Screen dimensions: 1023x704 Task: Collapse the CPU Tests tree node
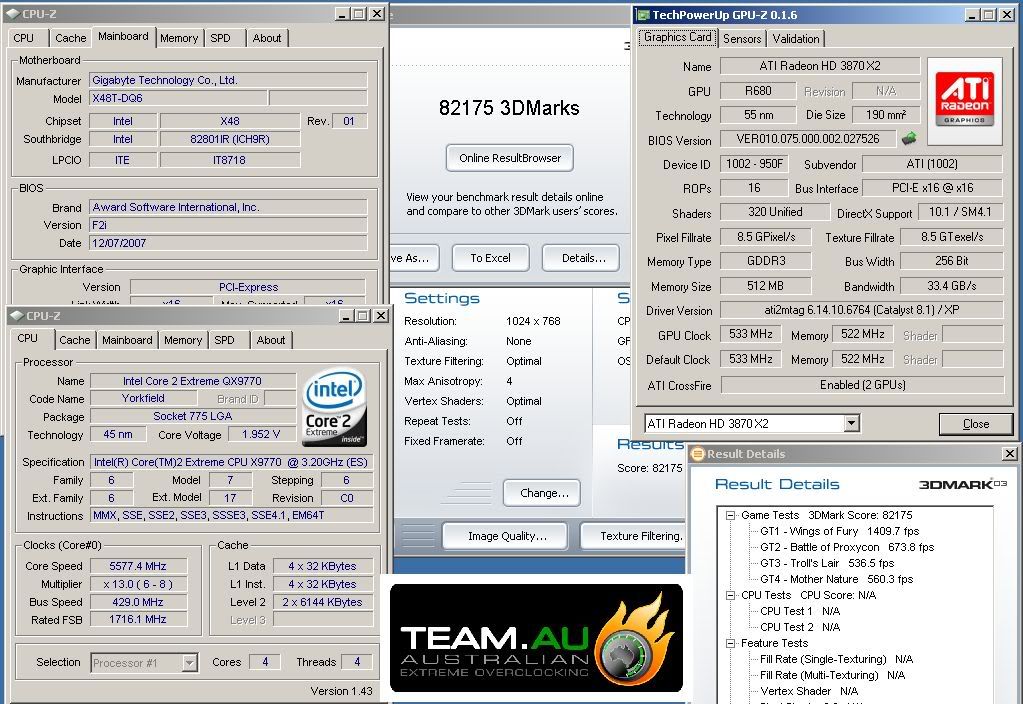(729, 595)
